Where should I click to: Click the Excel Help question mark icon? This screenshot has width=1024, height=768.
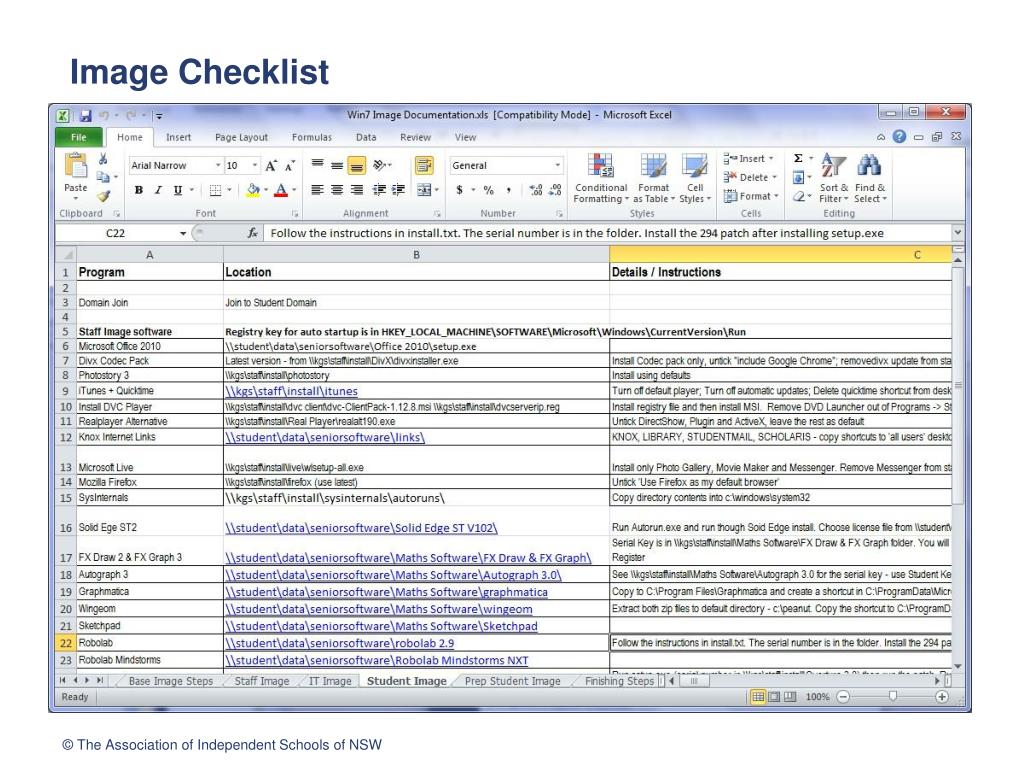point(899,136)
